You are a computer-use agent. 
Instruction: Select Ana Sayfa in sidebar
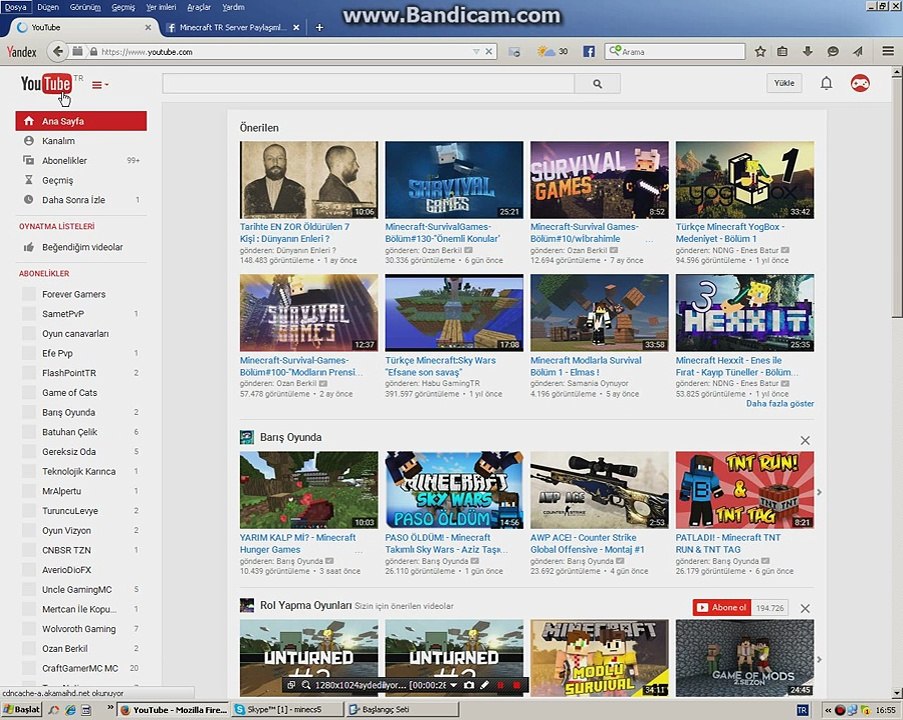pos(81,121)
